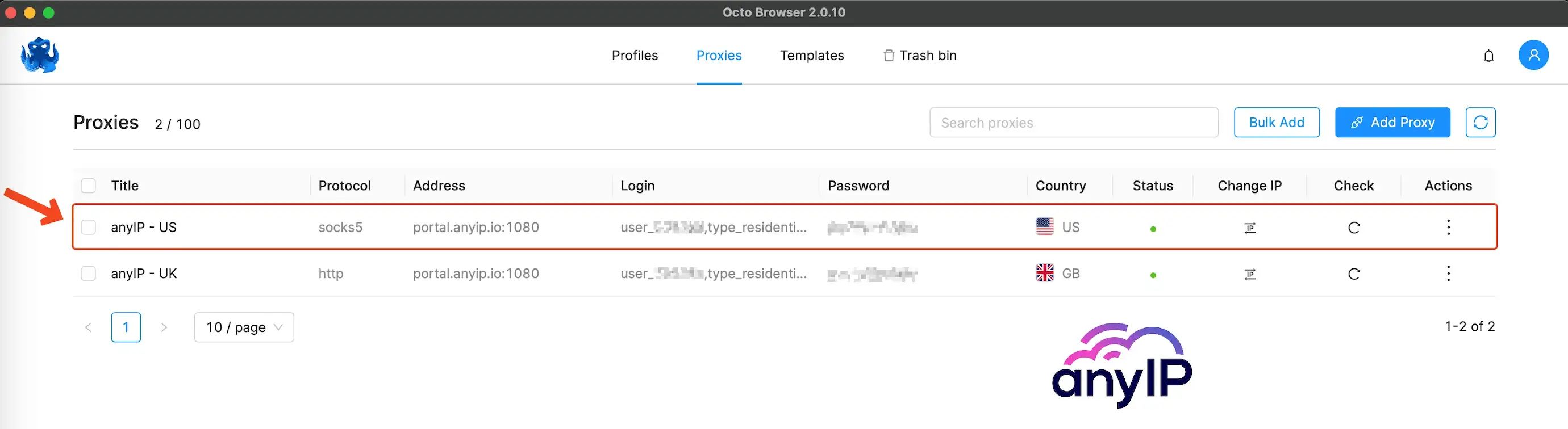
Task: Click the Bulk Add button
Action: coord(1277,123)
